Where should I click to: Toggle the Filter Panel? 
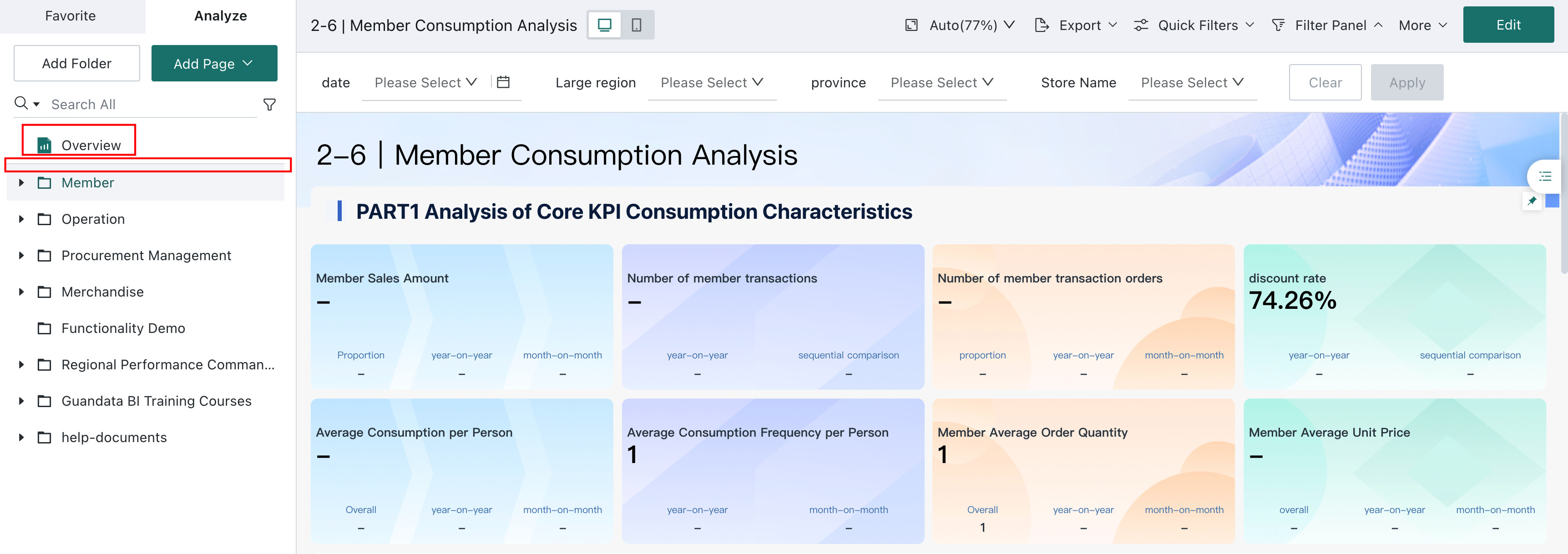(x=1327, y=25)
